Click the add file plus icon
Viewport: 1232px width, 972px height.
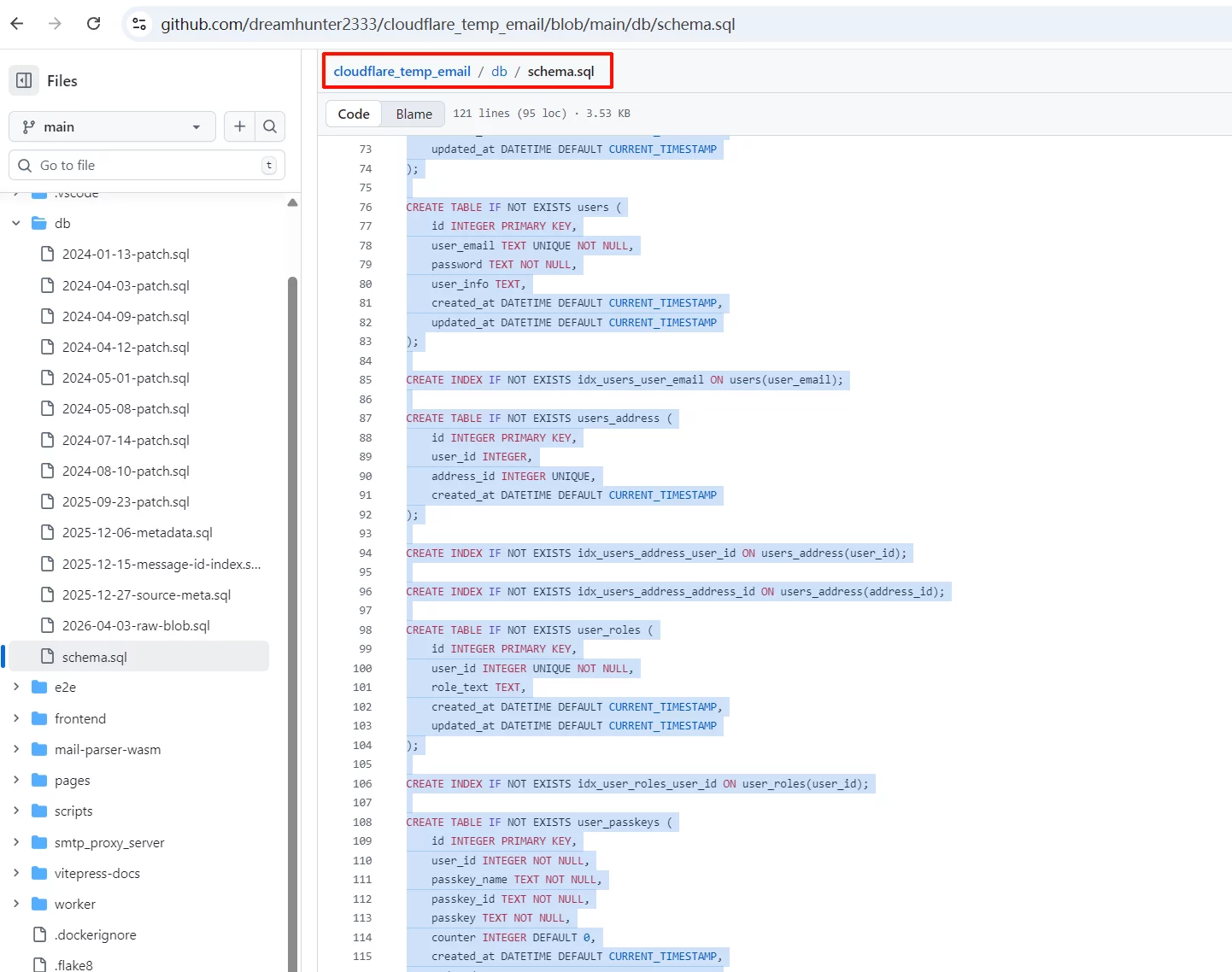239,126
